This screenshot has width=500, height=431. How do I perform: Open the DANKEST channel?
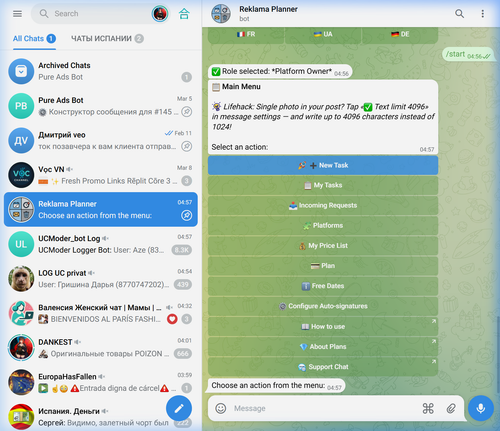click(100, 348)
